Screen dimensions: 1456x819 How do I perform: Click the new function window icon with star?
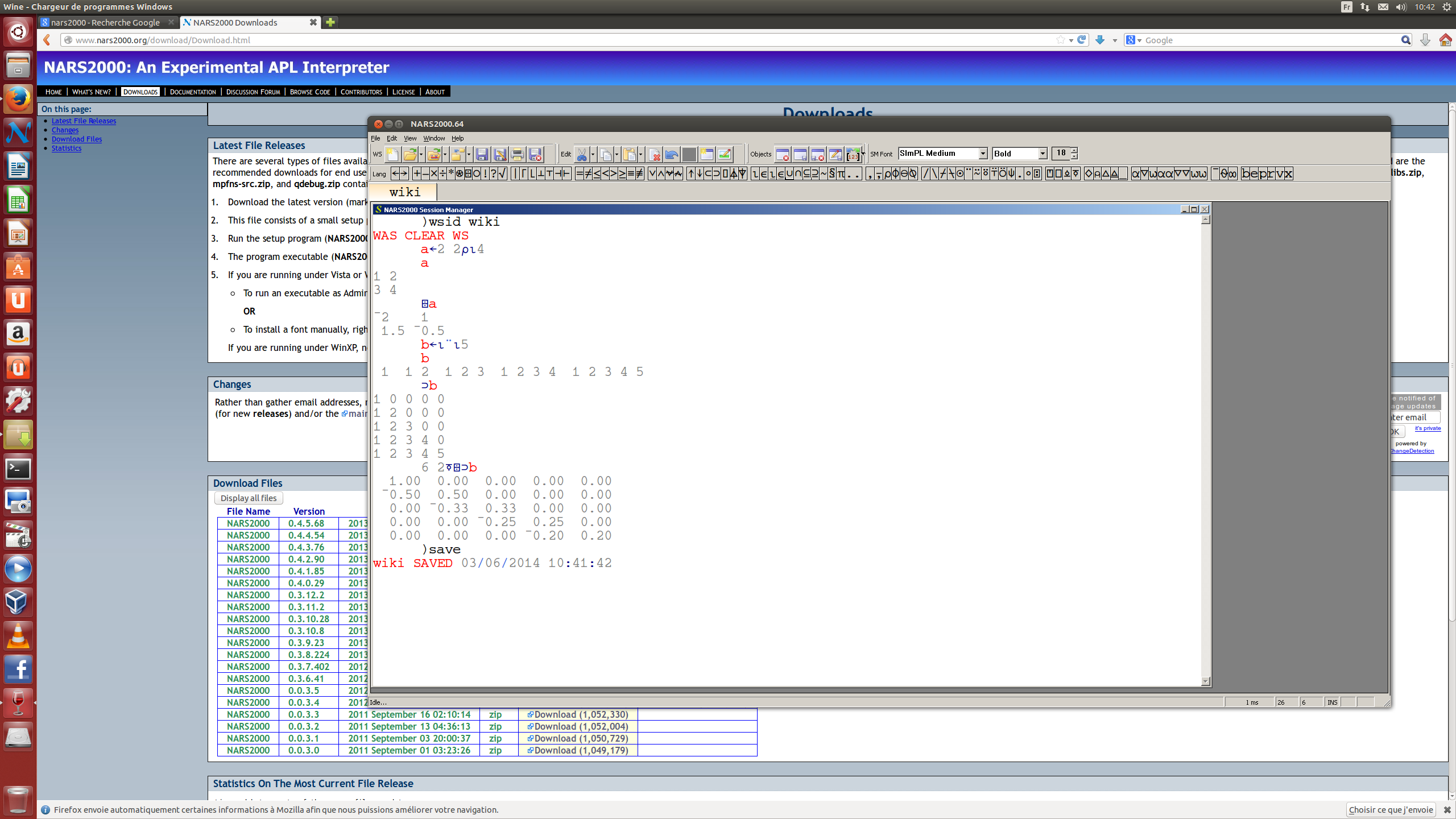pos(707,154)
